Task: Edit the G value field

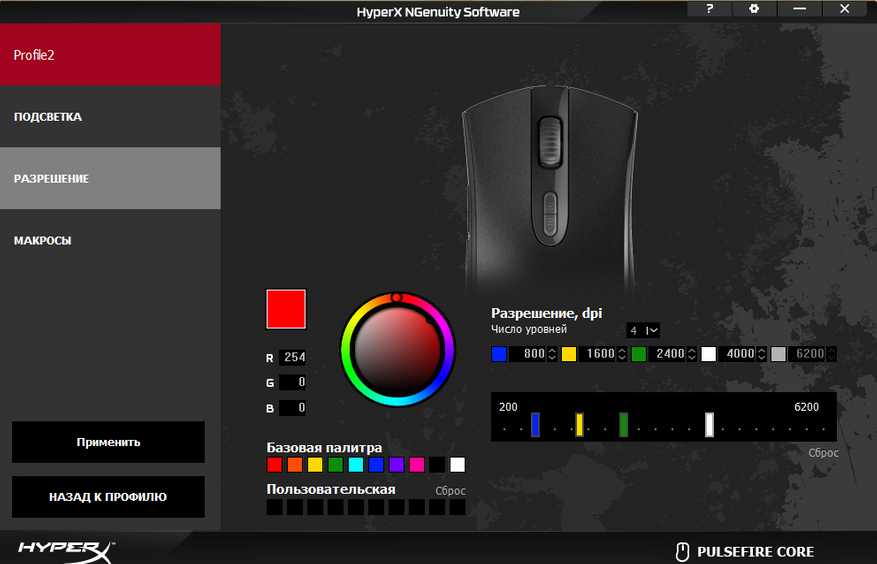Action: pyautogui.click(x=292, y=382)
